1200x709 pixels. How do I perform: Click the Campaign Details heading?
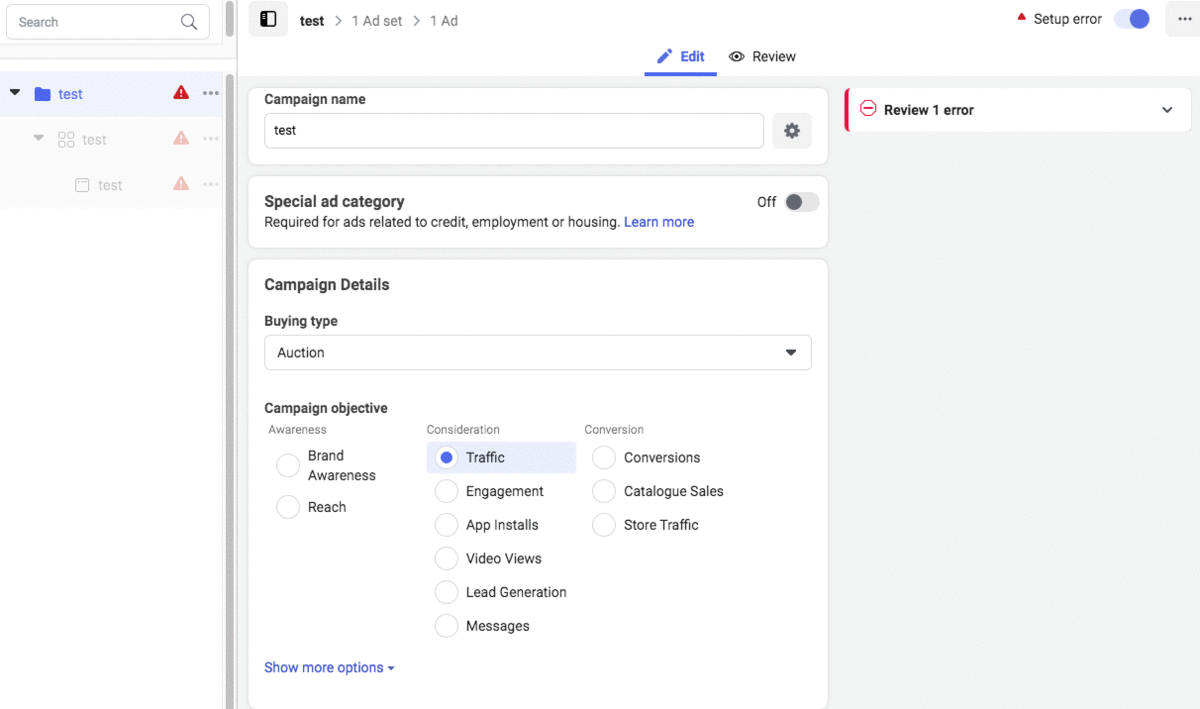[327, 285]
